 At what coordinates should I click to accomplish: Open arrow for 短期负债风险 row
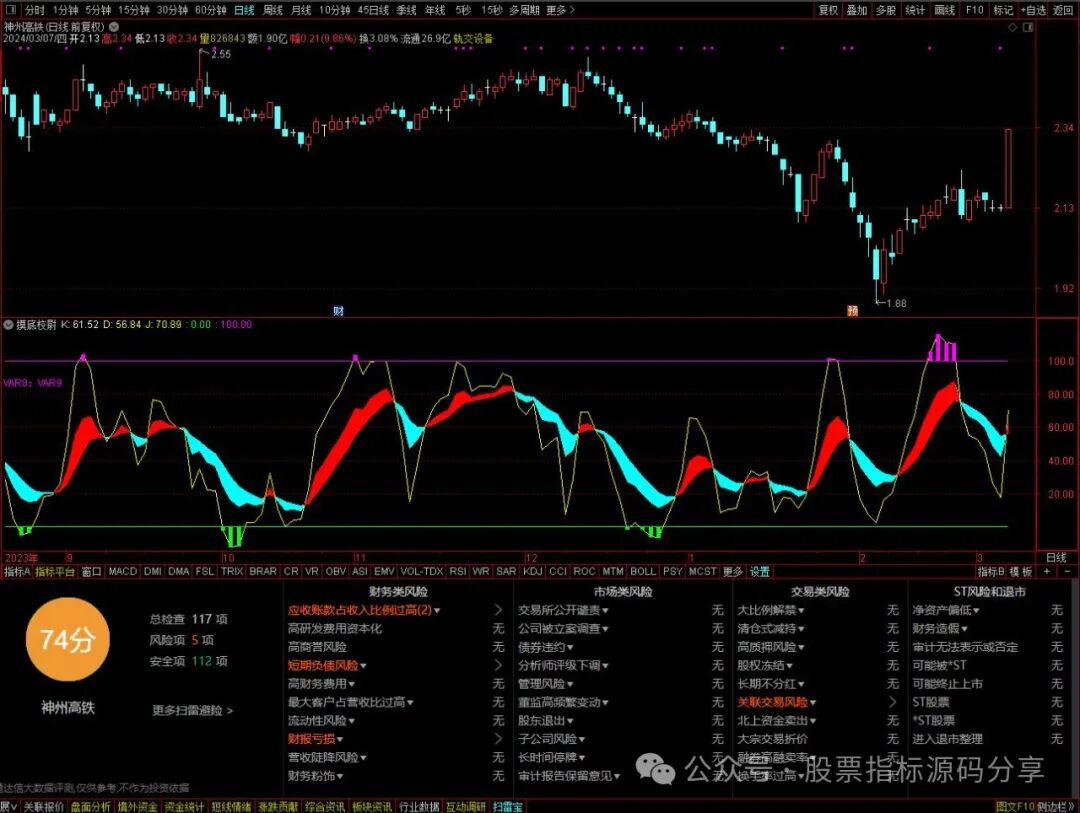click(x=499, y=665)
